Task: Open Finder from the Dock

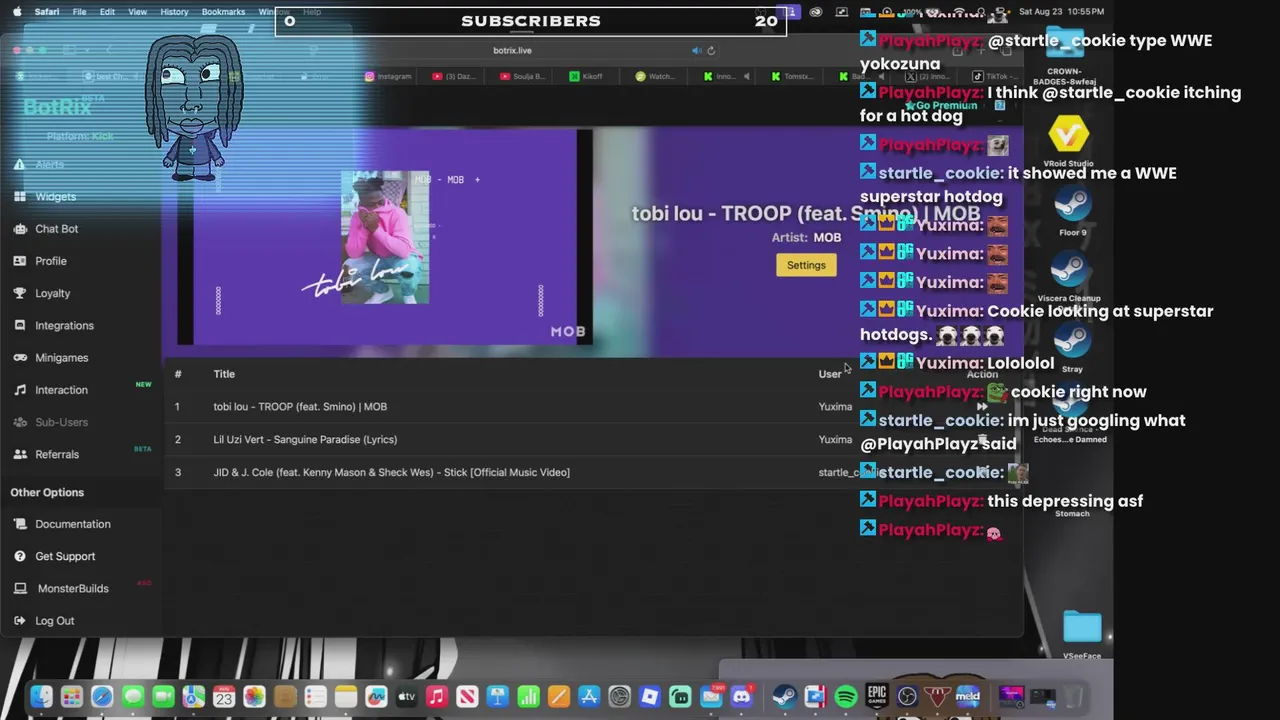Action: pyautogui.click(x=40, y=696)
